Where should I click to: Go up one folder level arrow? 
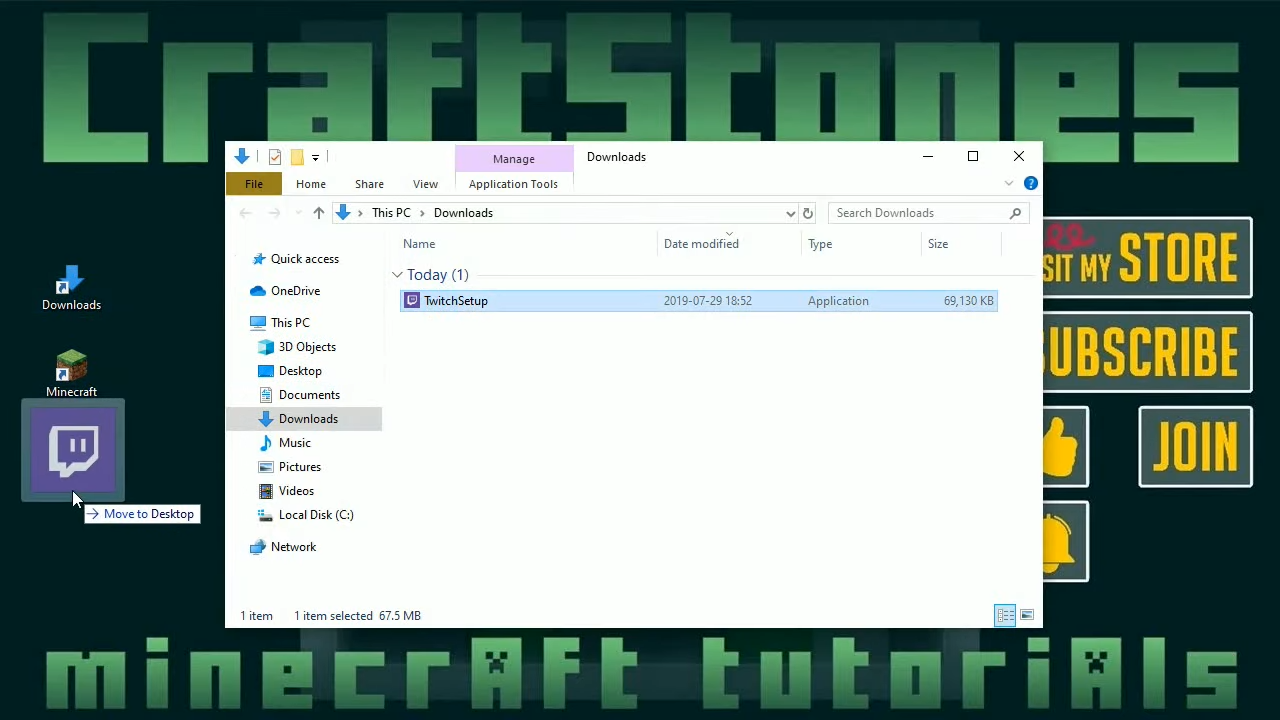[319, 213]
